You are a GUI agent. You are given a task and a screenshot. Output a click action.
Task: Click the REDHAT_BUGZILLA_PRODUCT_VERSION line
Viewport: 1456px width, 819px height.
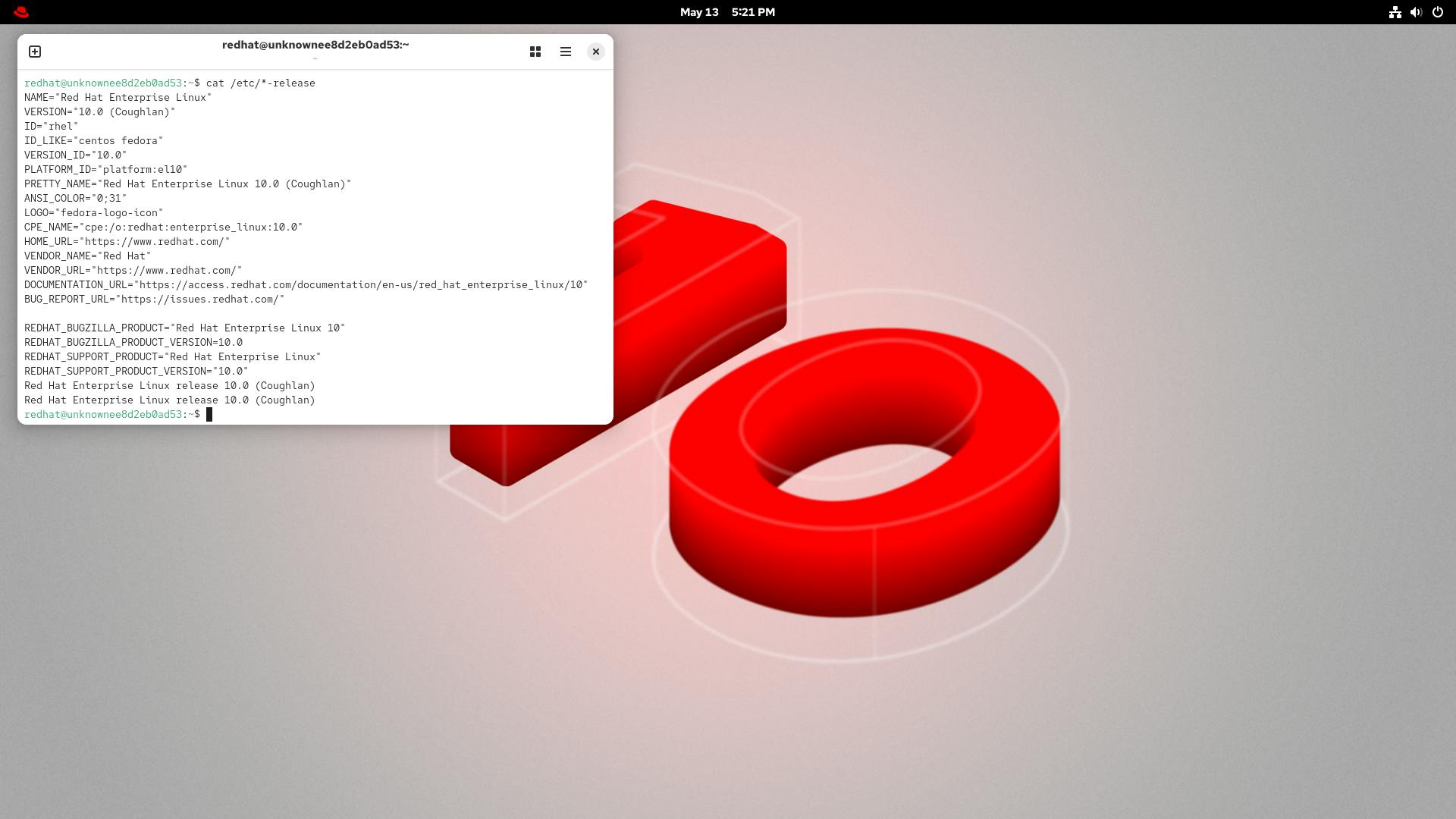point(133,343)
